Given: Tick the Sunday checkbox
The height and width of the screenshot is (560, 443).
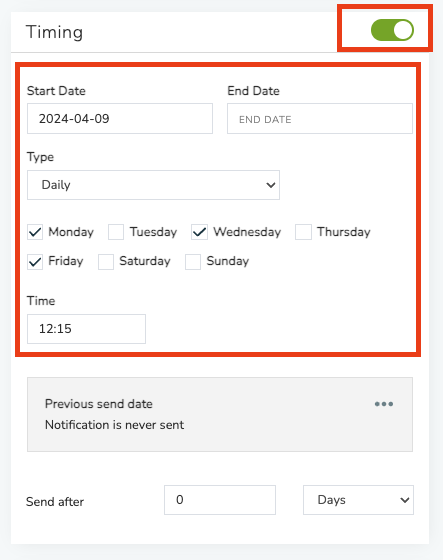Looking at the screenshot, I should coord(193,262).
